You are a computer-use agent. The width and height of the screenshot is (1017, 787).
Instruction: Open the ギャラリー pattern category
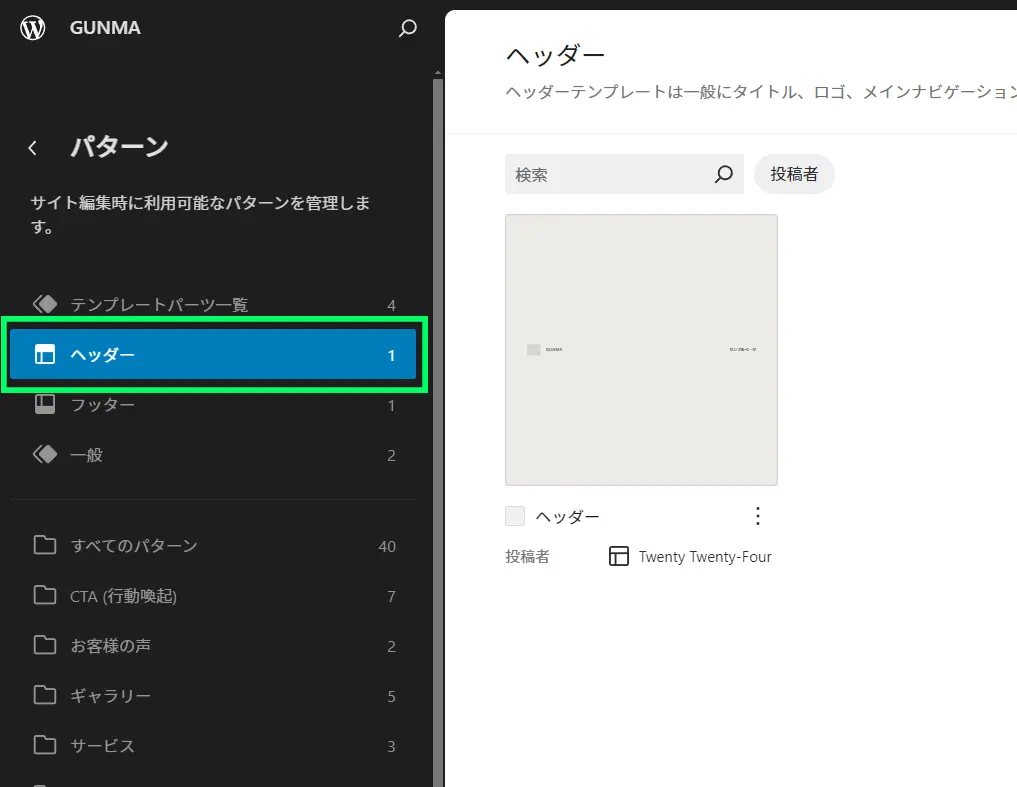click(x=111, y=696)
